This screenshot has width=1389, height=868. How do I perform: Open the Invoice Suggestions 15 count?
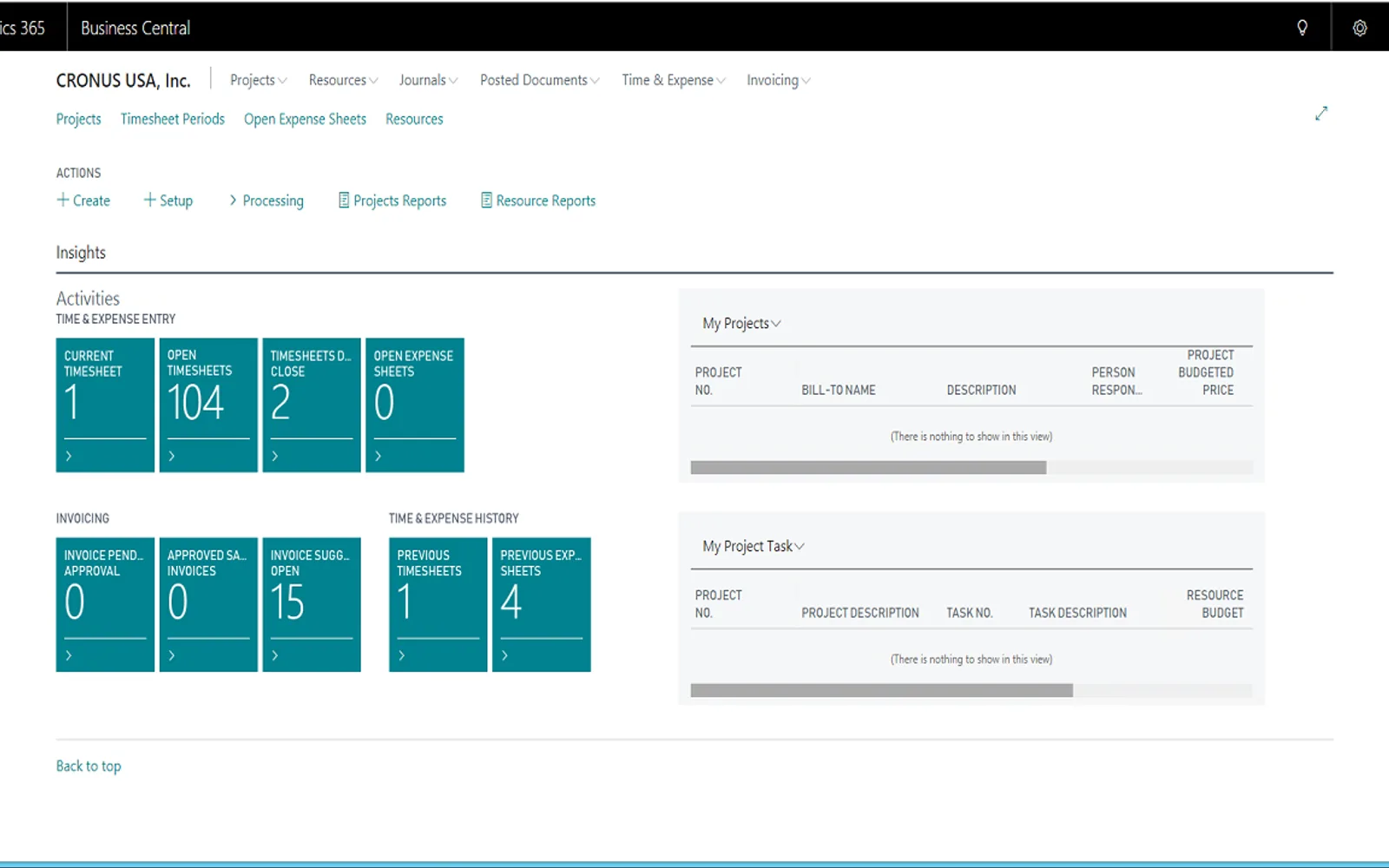click(x=287, y=602)
